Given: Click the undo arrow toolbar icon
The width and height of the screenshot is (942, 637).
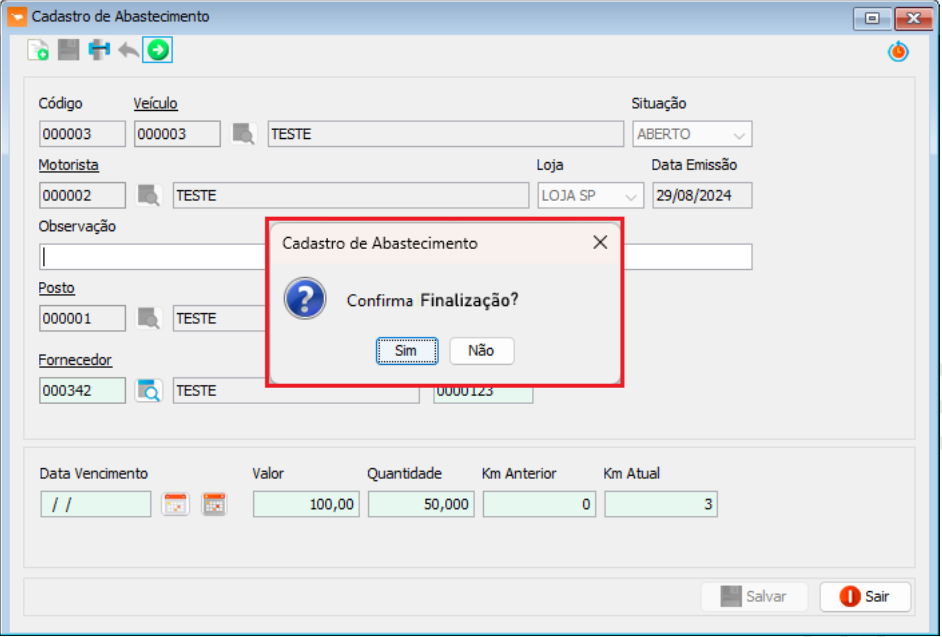Looking at the screenshot, I should point(128,50).
